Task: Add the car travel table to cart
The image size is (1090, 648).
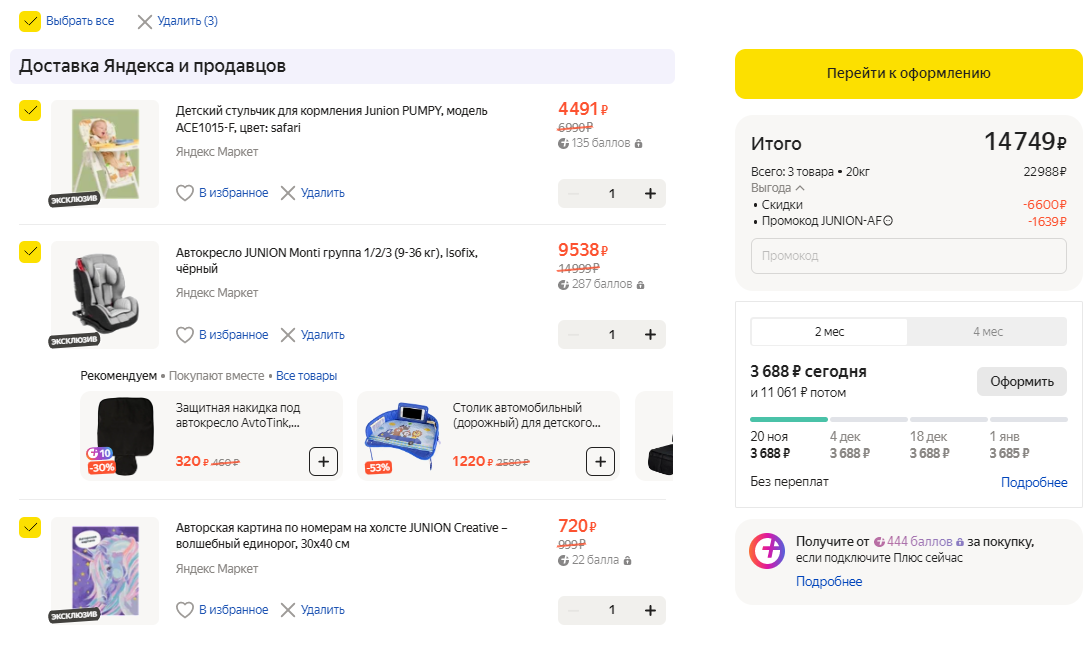Action: [x=600, y=461]
